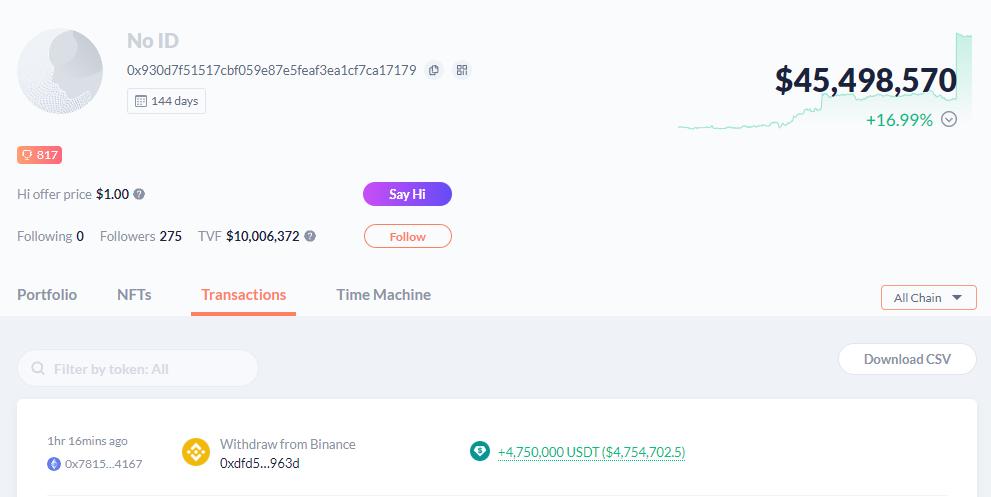The image size is (991, 497).
Task: Click the USDT token icon
Action: pyautogui.click(x=480, y=452)
